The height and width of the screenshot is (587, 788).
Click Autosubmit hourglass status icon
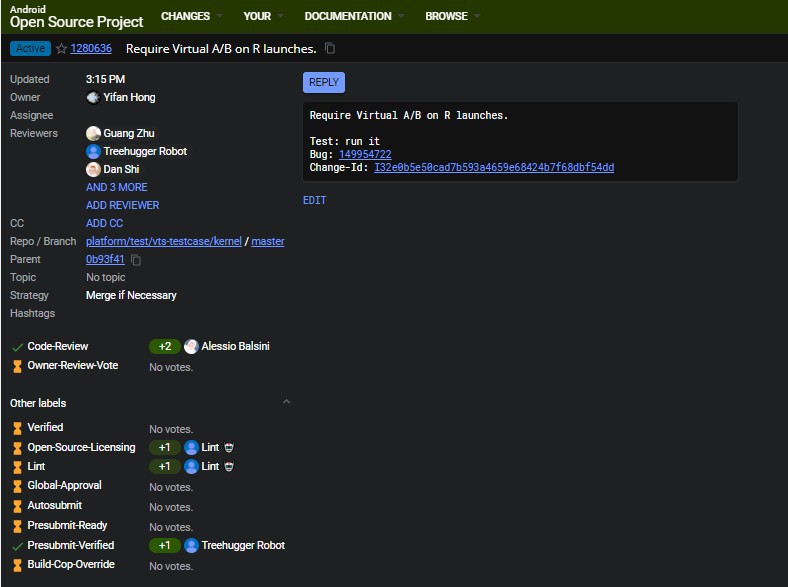tap(17, 506)
